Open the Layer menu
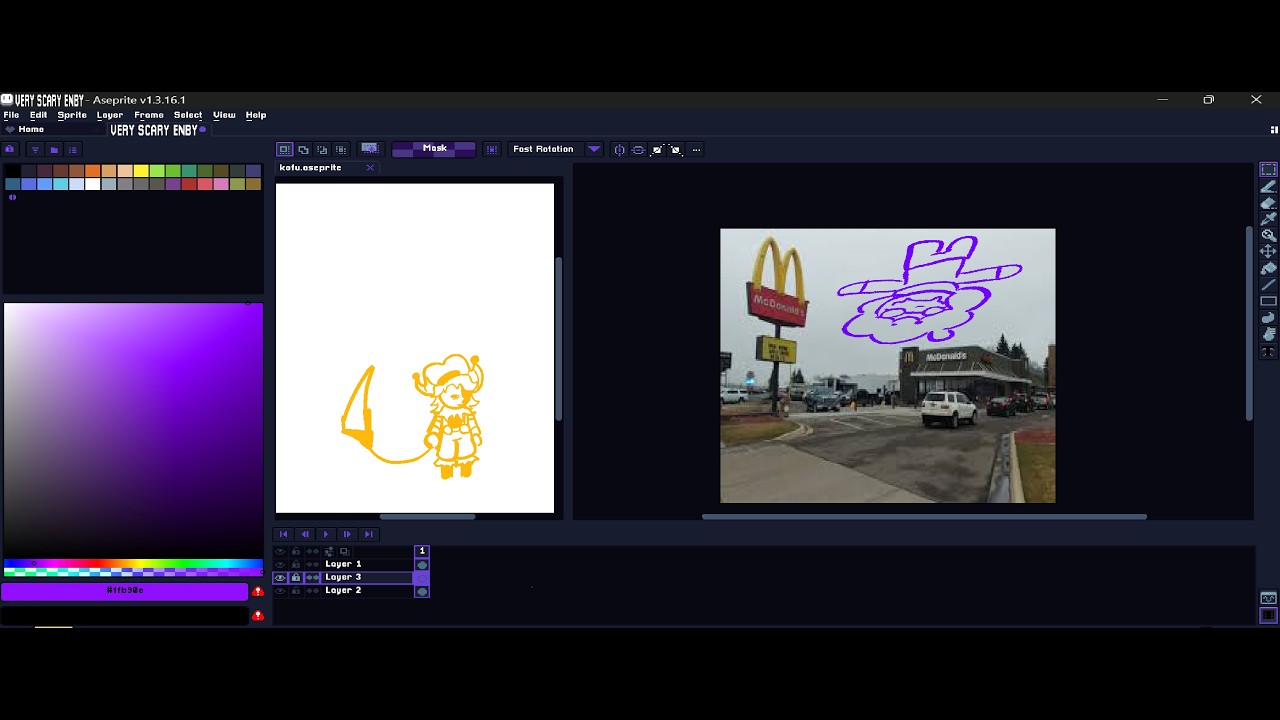 pyautogui.click(x=110, y=115)
